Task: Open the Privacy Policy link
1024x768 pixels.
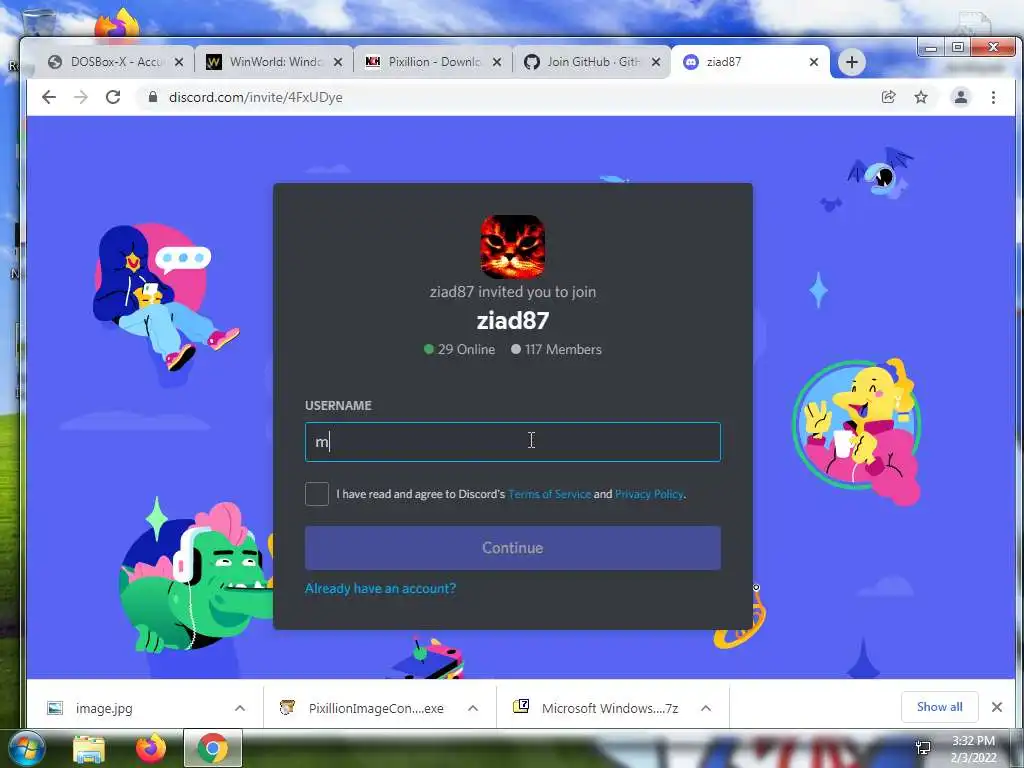Action: click(x=649, y=494)
